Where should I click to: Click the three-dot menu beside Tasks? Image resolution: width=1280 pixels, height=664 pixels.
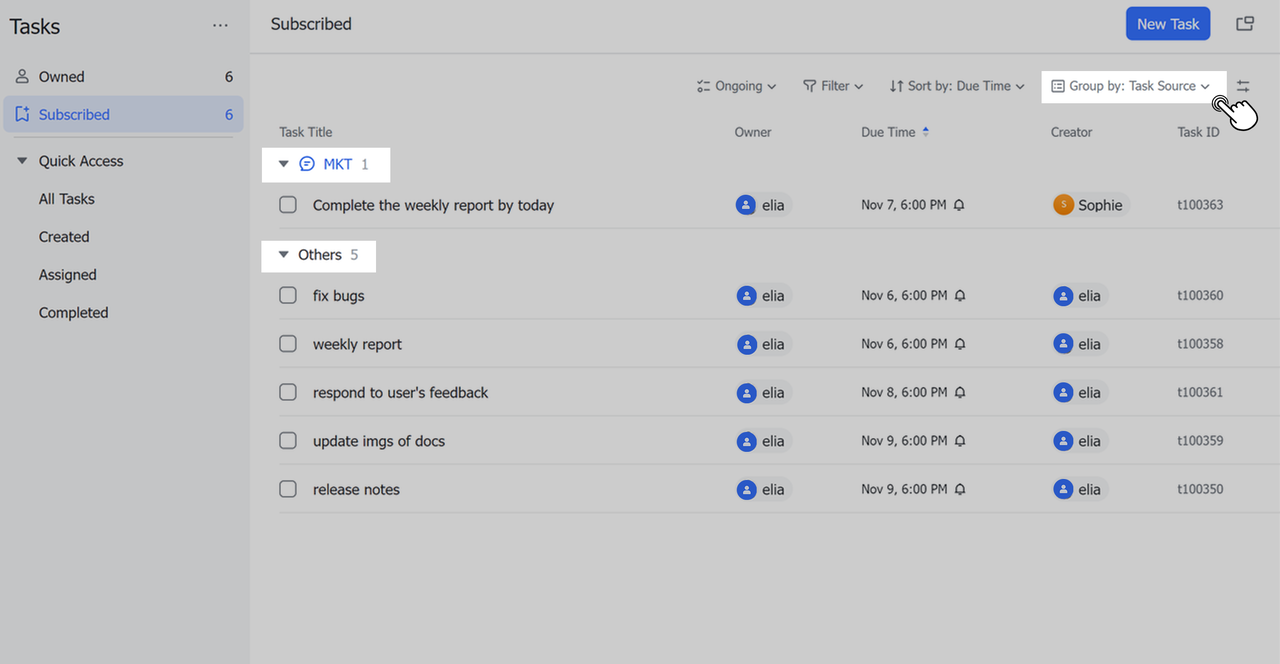(x=220, y=27)
